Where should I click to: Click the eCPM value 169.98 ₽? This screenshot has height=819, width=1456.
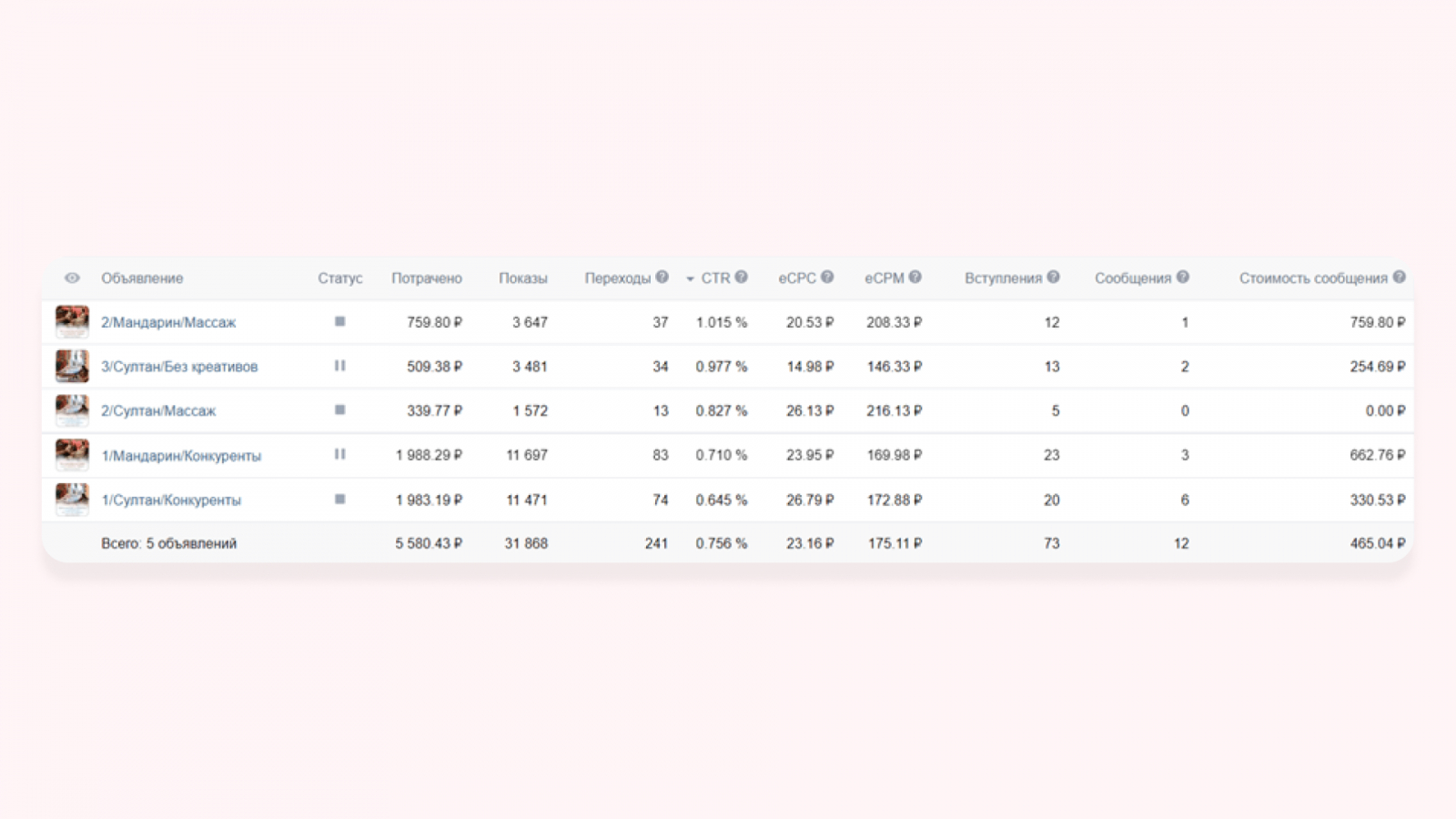(895, 455)
